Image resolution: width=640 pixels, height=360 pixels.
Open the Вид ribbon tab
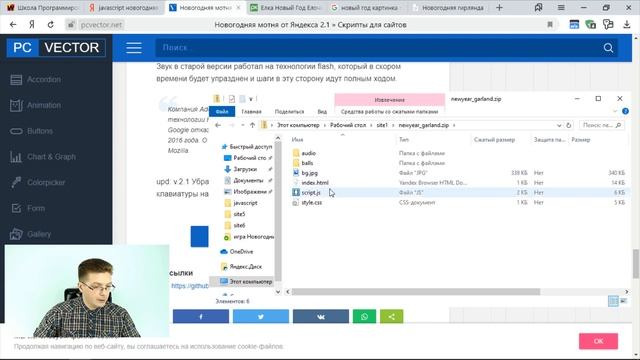coord(322,111)
